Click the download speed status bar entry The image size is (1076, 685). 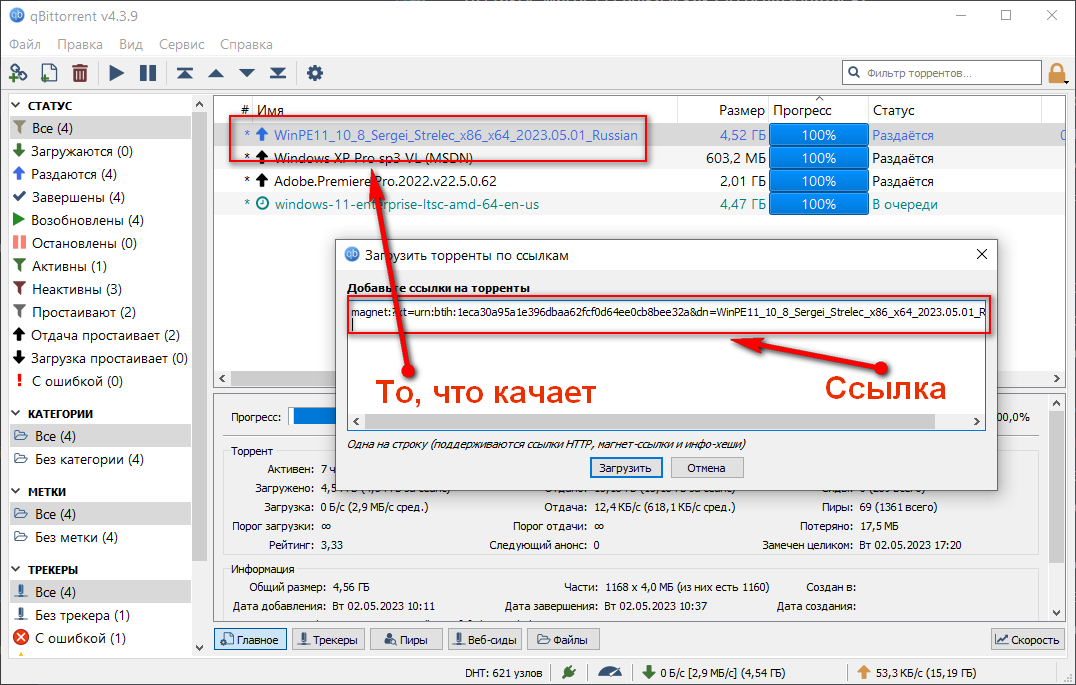(714, 673)
